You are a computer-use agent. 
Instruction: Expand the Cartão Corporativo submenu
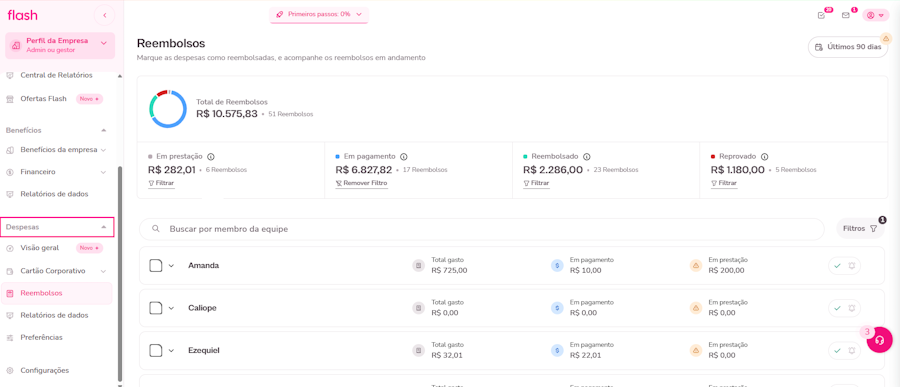[103, 271]
